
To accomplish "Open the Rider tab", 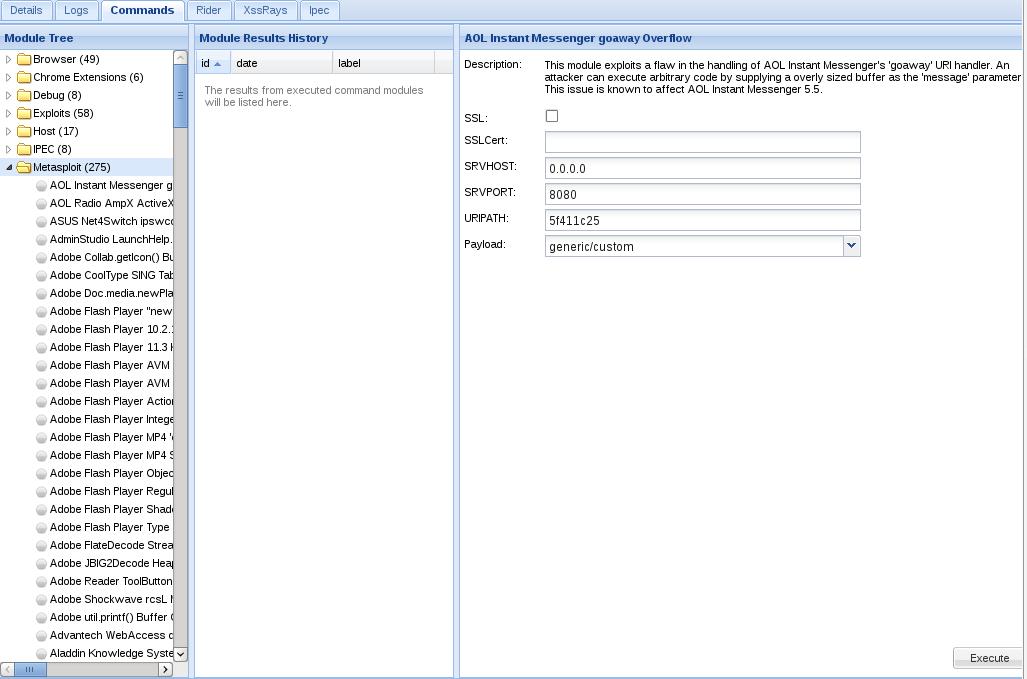I will [x=208, y=10].
